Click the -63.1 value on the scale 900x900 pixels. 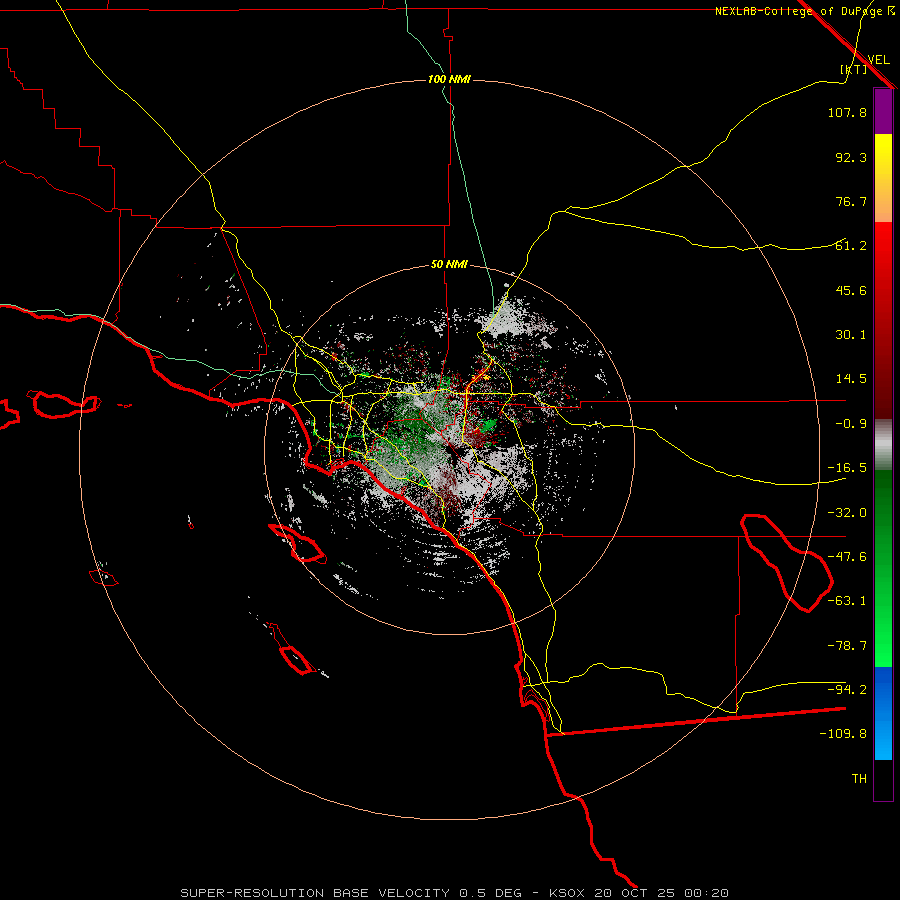pos(847,601)
